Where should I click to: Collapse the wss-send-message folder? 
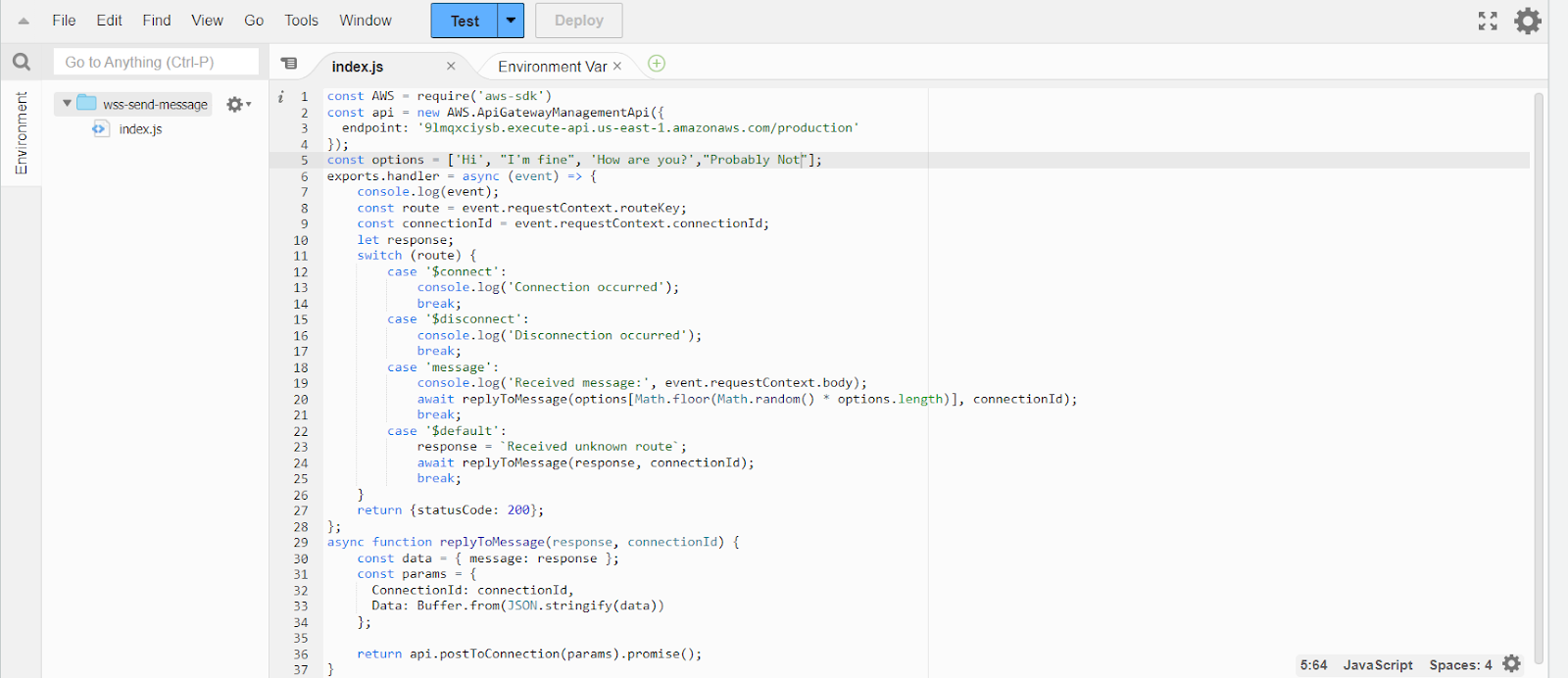(67, 103)
